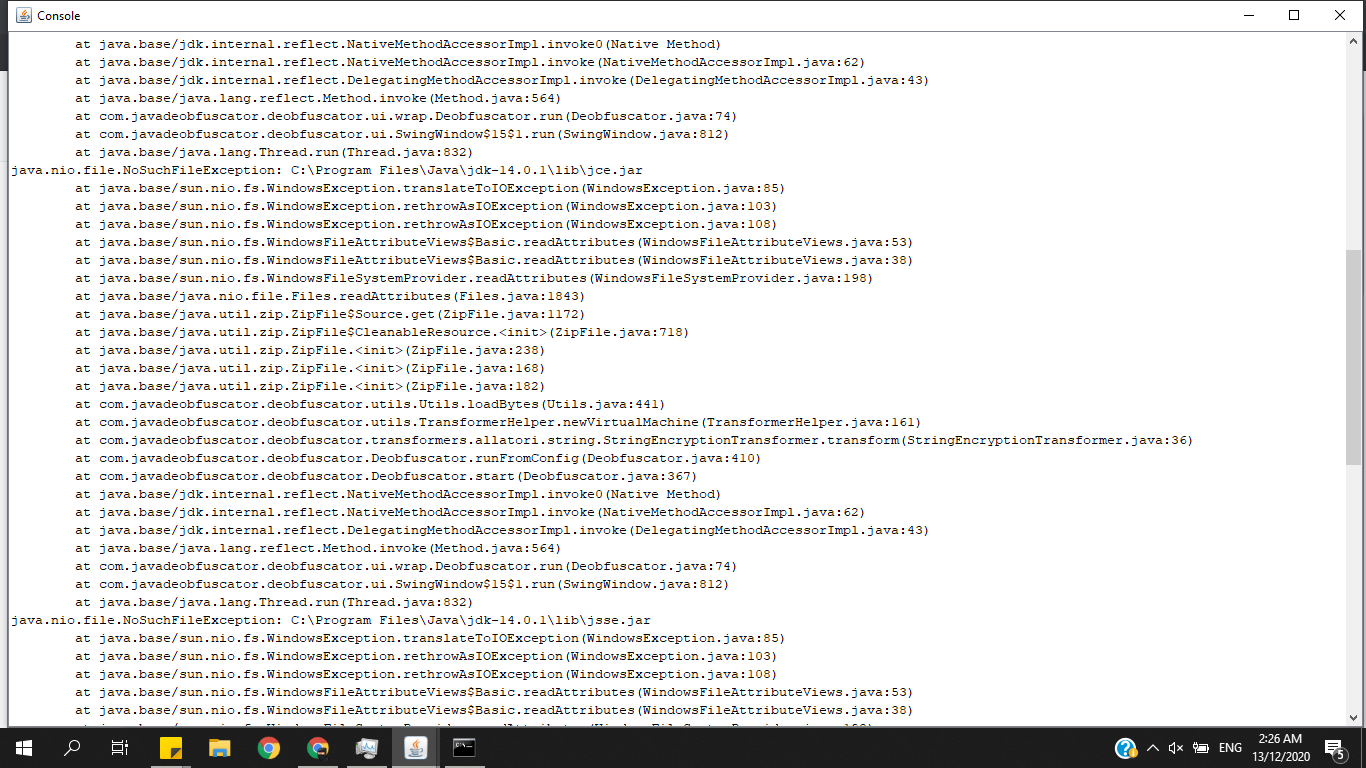
Task: Launch Sticky Notes from the taskbar
Action: click(170, 747)
